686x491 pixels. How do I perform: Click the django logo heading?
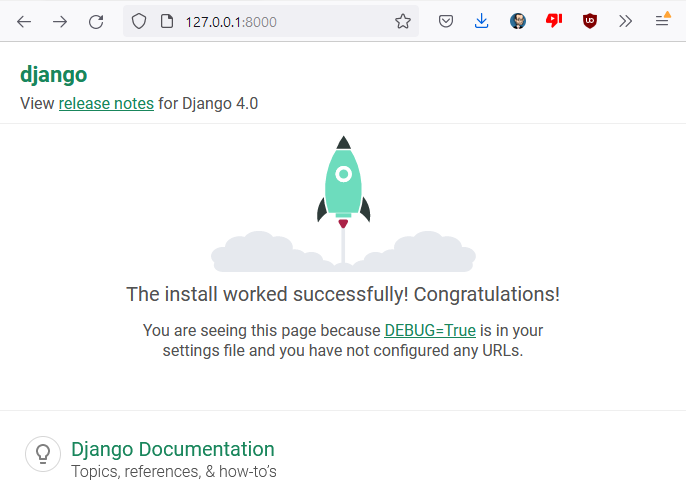[54, 74]
